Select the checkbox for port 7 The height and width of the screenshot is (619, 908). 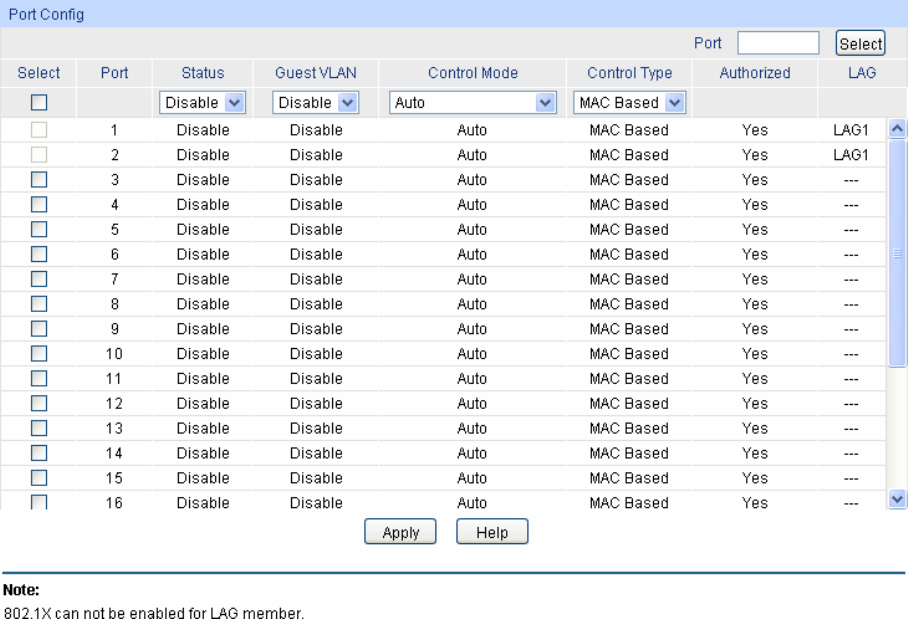click(39, 279)
